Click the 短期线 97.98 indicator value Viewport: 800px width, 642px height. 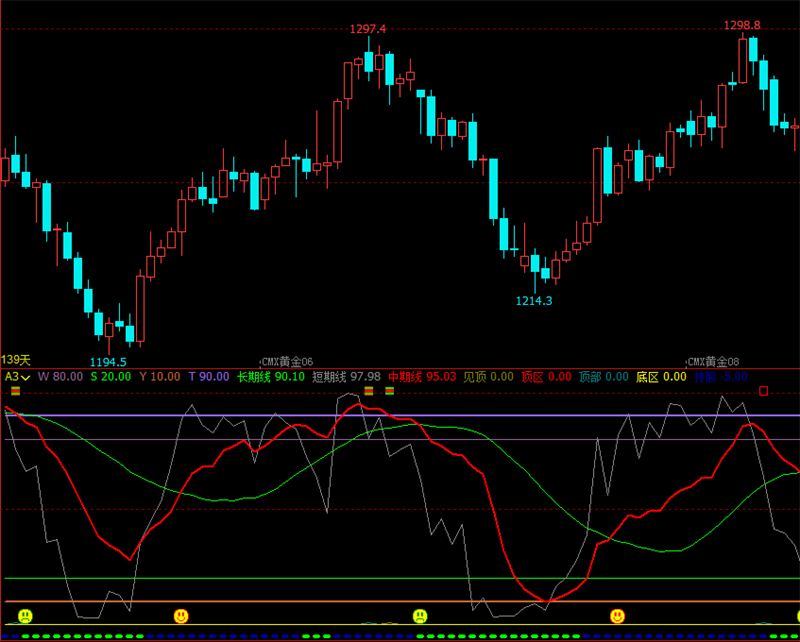[346, 377]
